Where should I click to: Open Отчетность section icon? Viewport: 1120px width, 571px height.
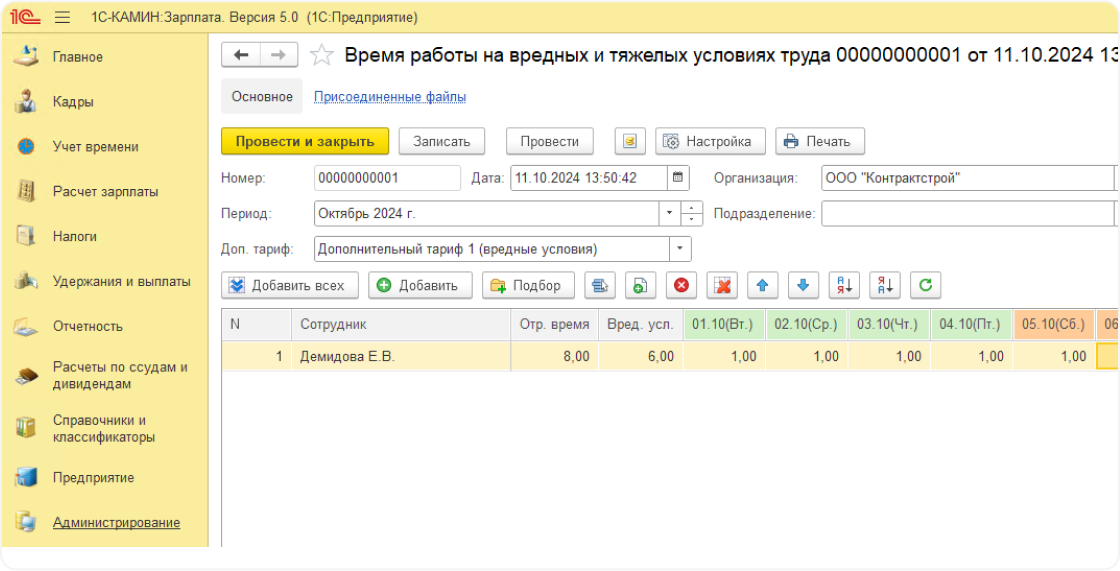coord(26,326)
